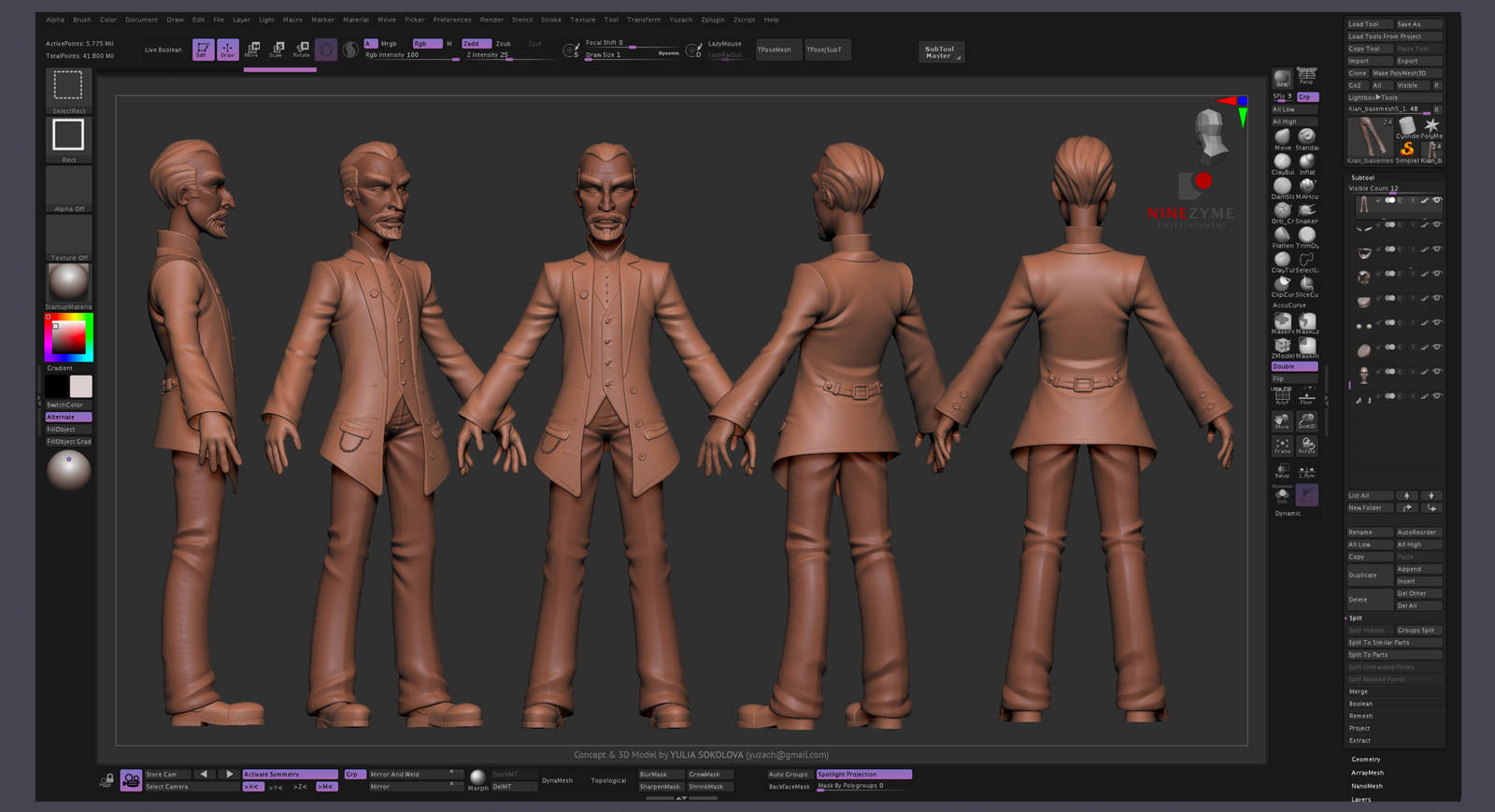Toggle Spotlight Projection
This screenshot has height=812, width=1495.
click(x=863, y=774)
